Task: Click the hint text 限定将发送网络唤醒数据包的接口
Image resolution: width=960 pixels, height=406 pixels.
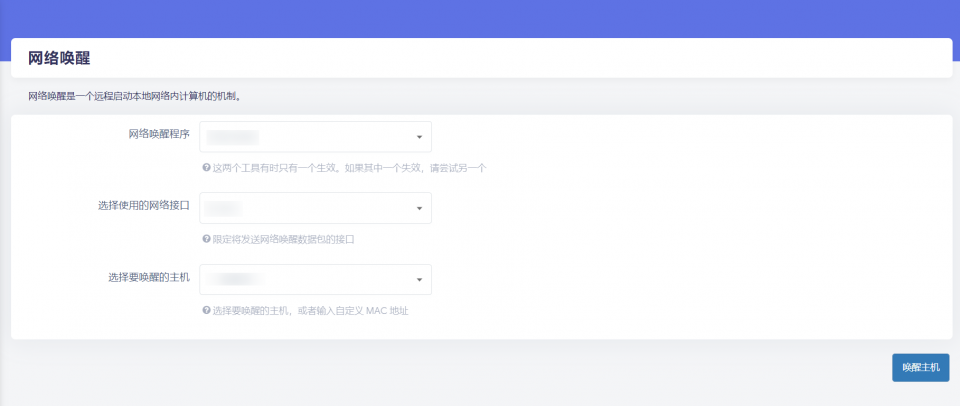Action: click(284, 240)
